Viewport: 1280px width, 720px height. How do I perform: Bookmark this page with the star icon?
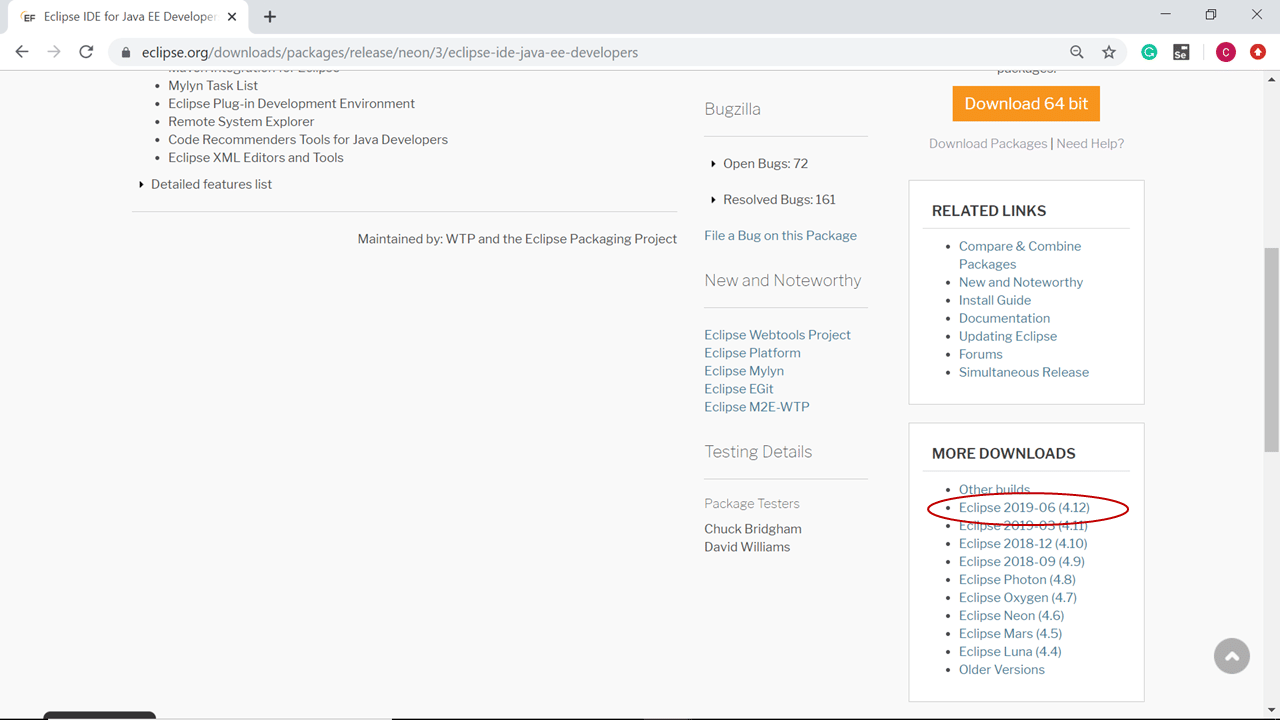1109,52
